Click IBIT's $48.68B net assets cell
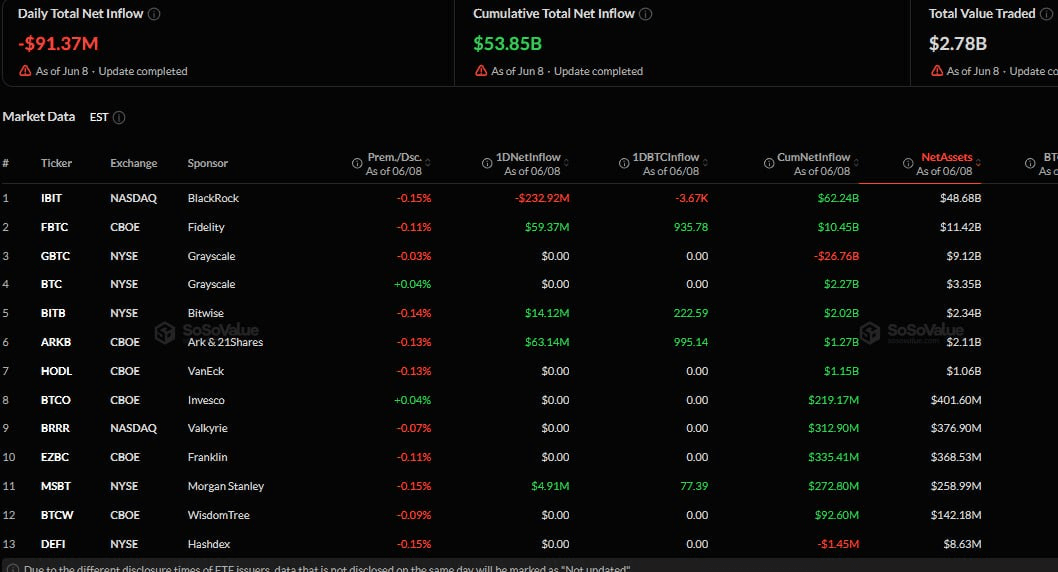Viewport: 1058px width, 572px height. tap(960, 198)
